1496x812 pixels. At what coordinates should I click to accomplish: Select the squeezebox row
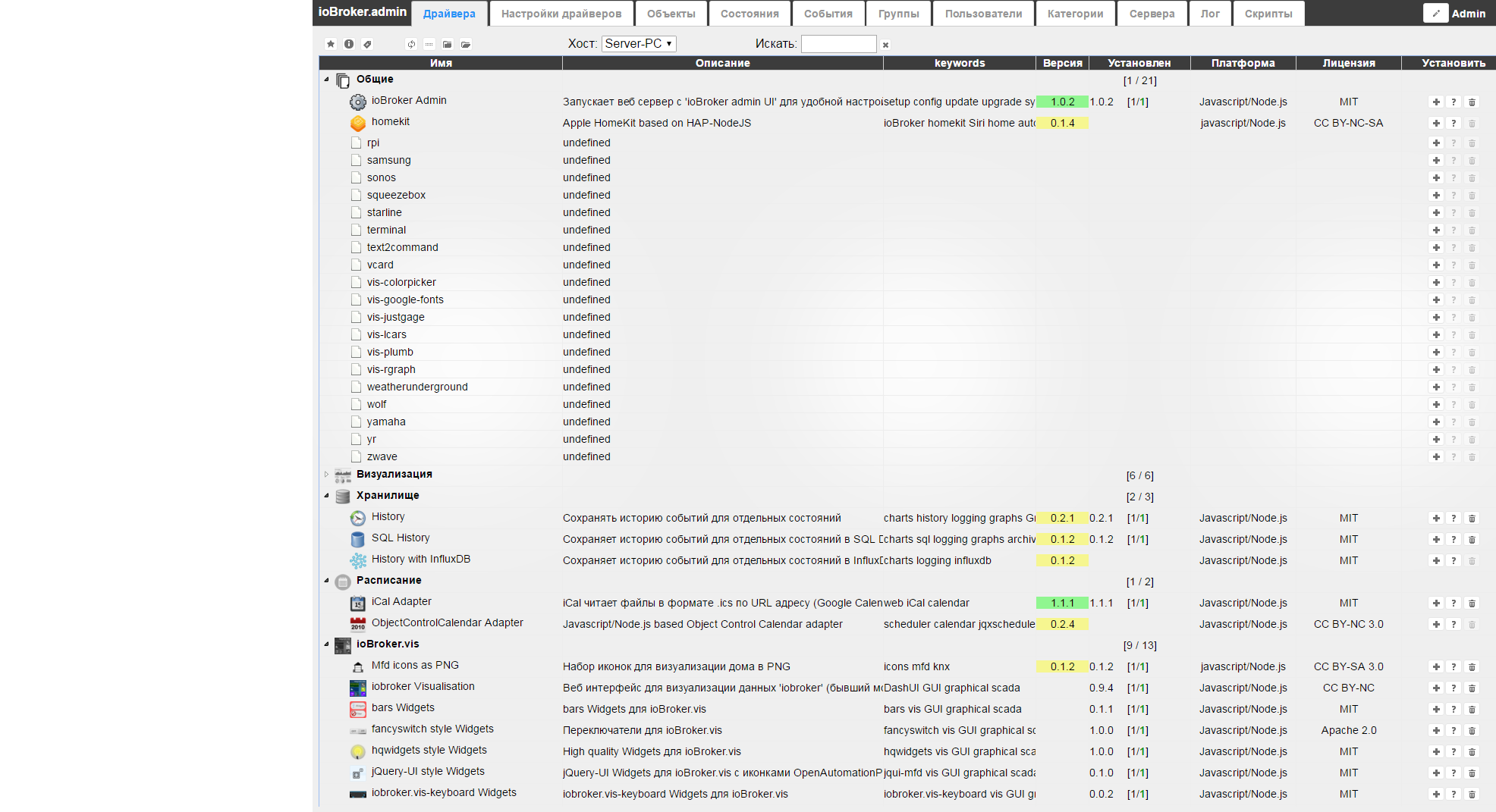pyautogui.click(x=907, y=195)
